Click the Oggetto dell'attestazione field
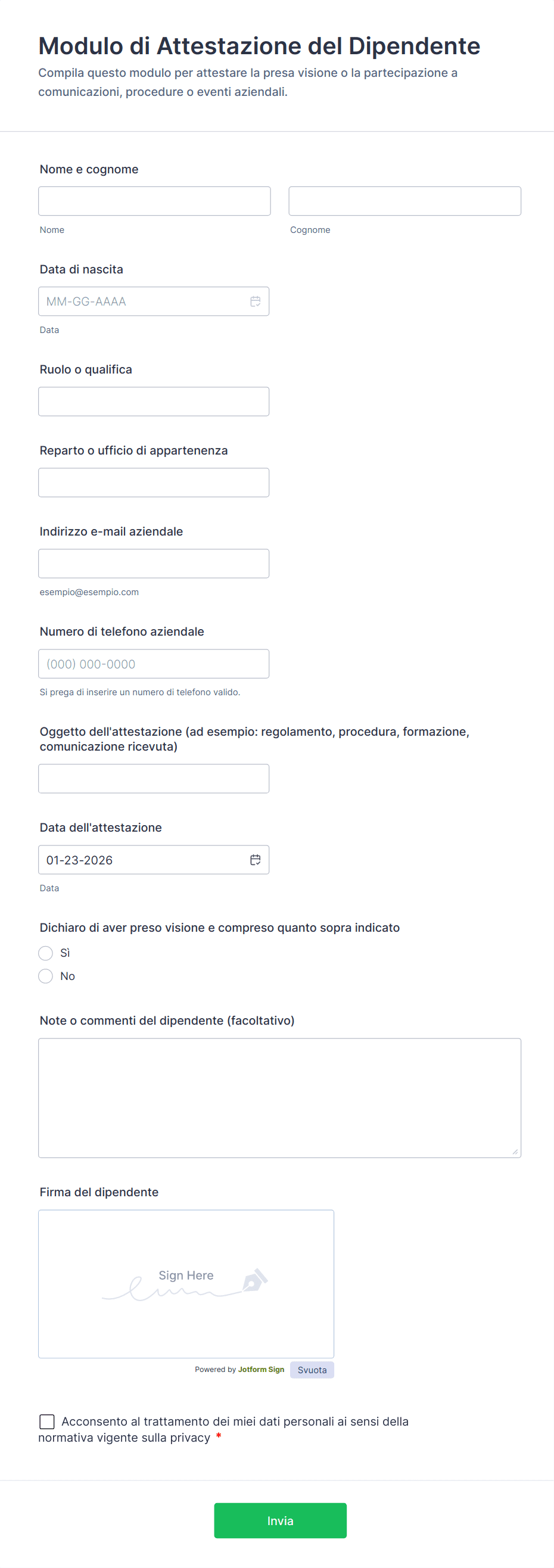The image size is (554, 1568). click(154, 778)
